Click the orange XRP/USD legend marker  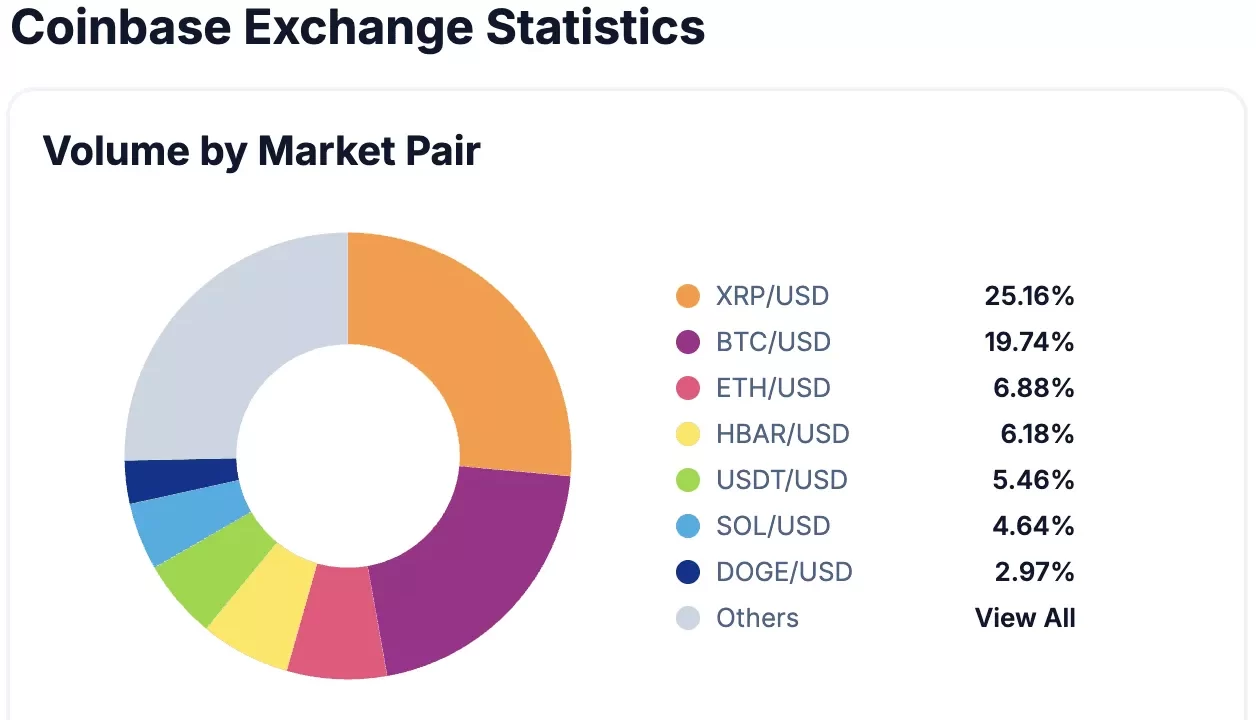pos(685,296)
